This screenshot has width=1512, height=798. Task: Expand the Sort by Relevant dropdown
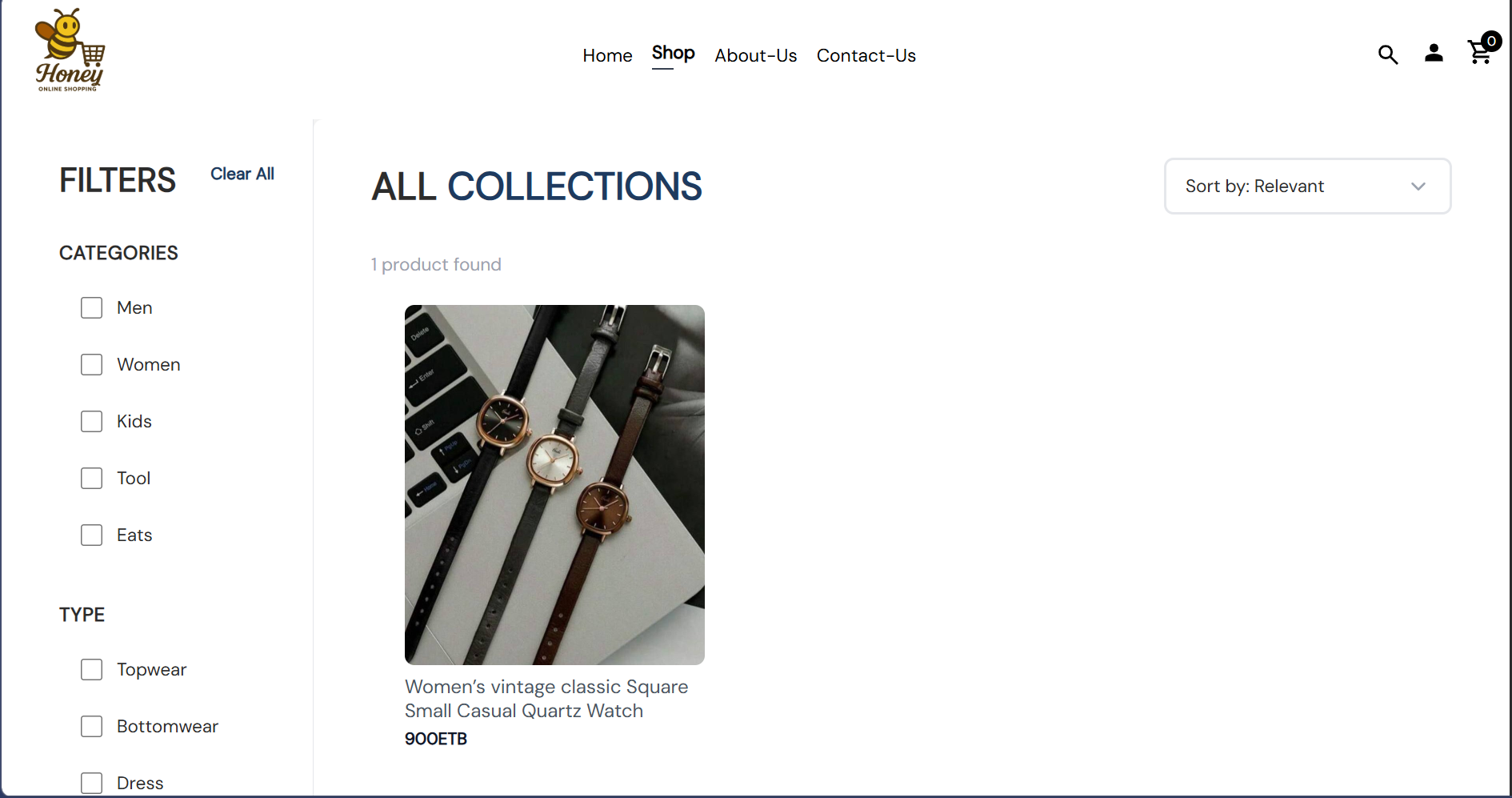point(1307,186)
